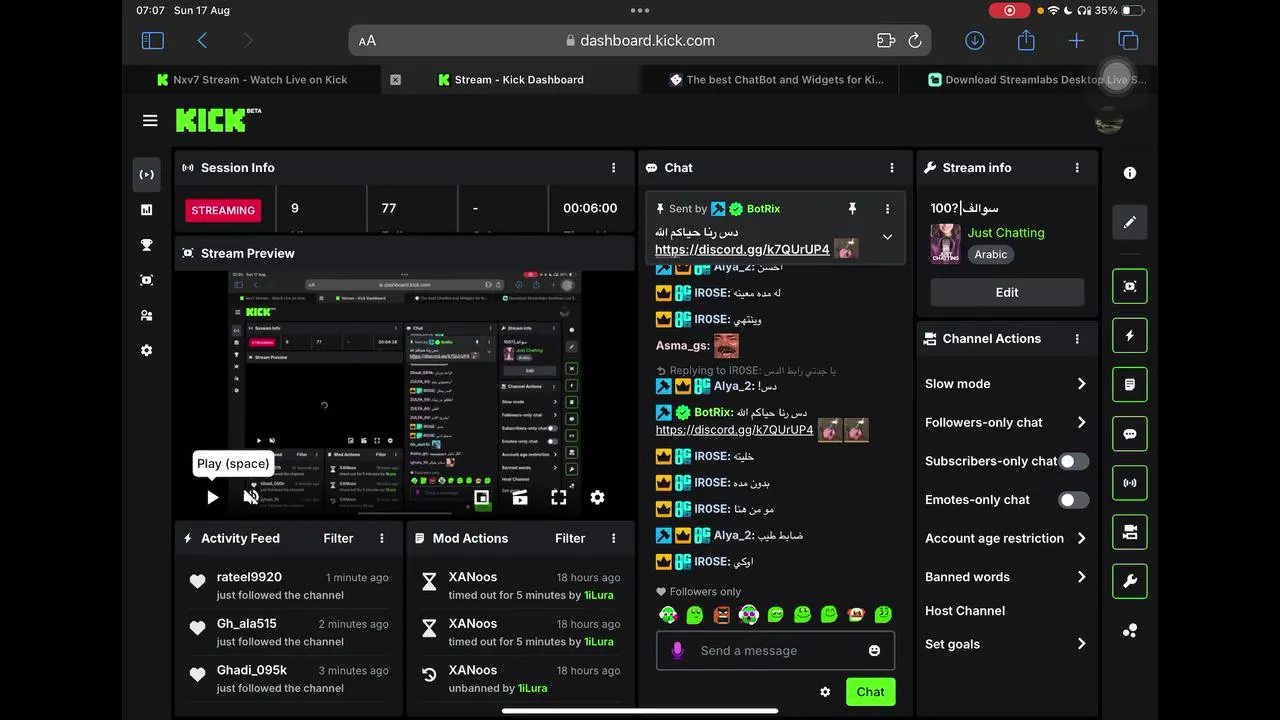This screenshot has height=720, width=1280.
Task: Open the Channel Actions three-dot menu
Action: point(1077,339)
